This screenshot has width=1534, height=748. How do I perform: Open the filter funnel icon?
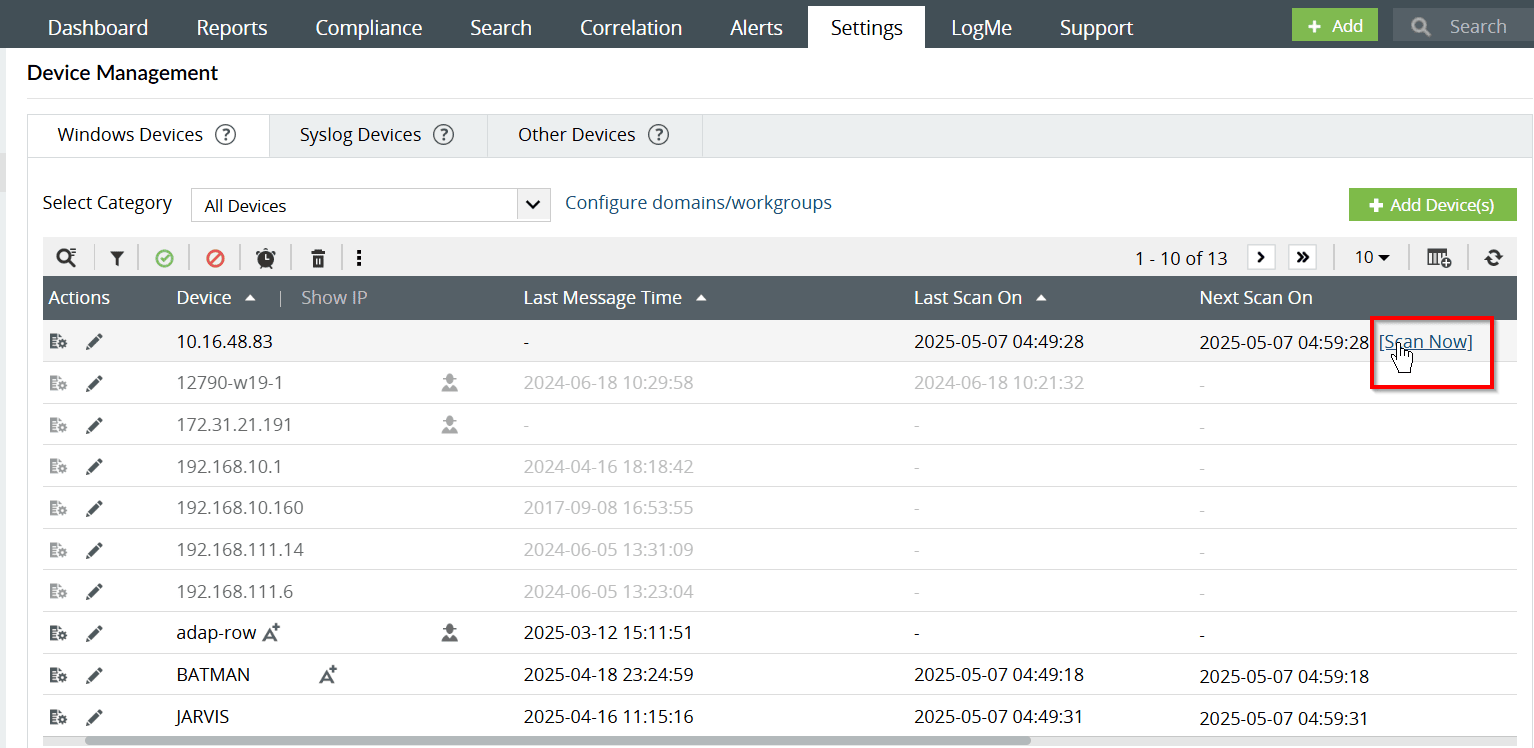[x=117, y=258]
